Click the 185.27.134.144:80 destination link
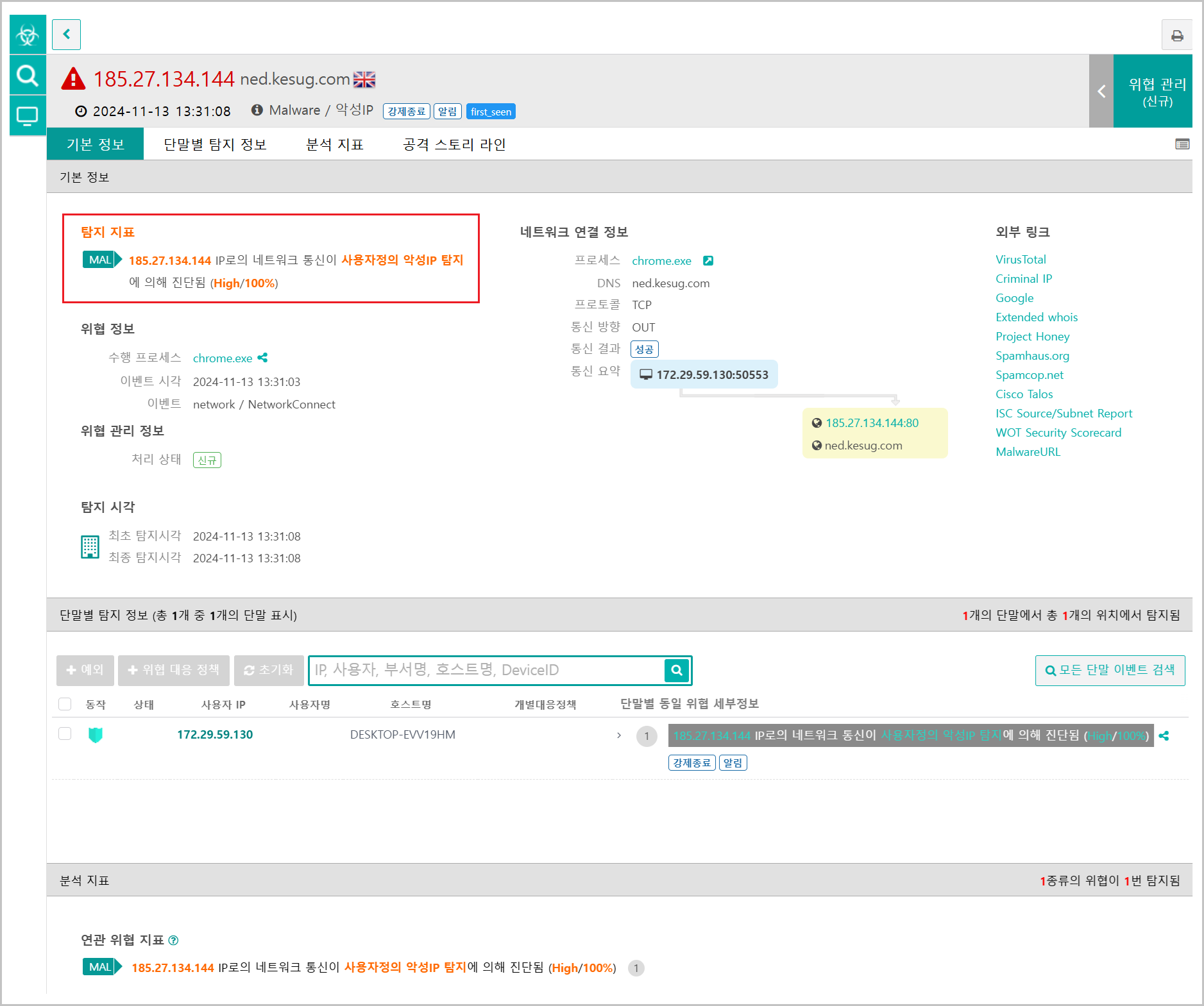This screenshot has width=1204, height=1006. pos(872,423)
